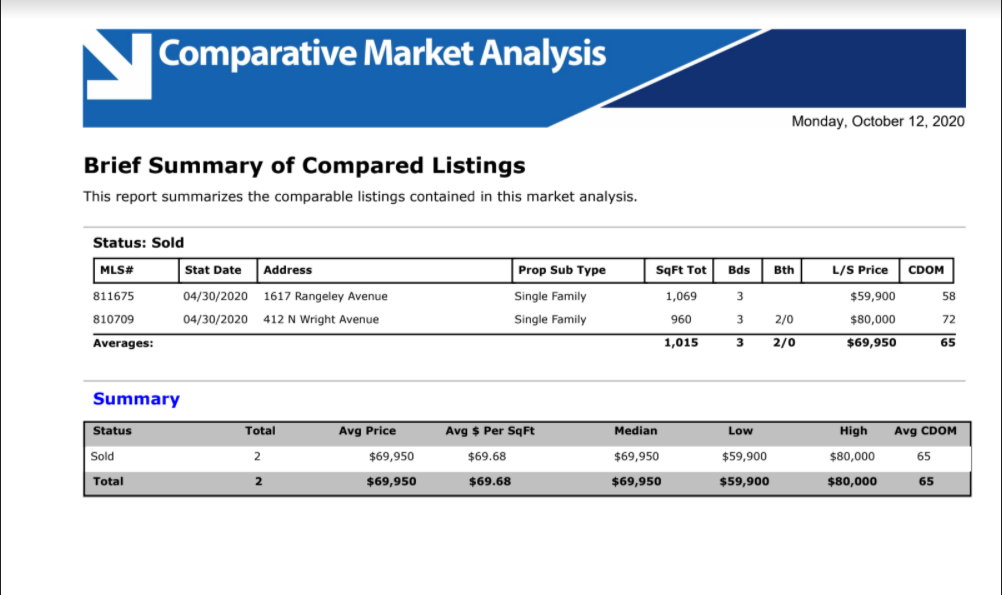The height and width of the screenshot is (595, 1002).
Task: Click the Total column header in the Summary table
Action: tap(260, 431)
